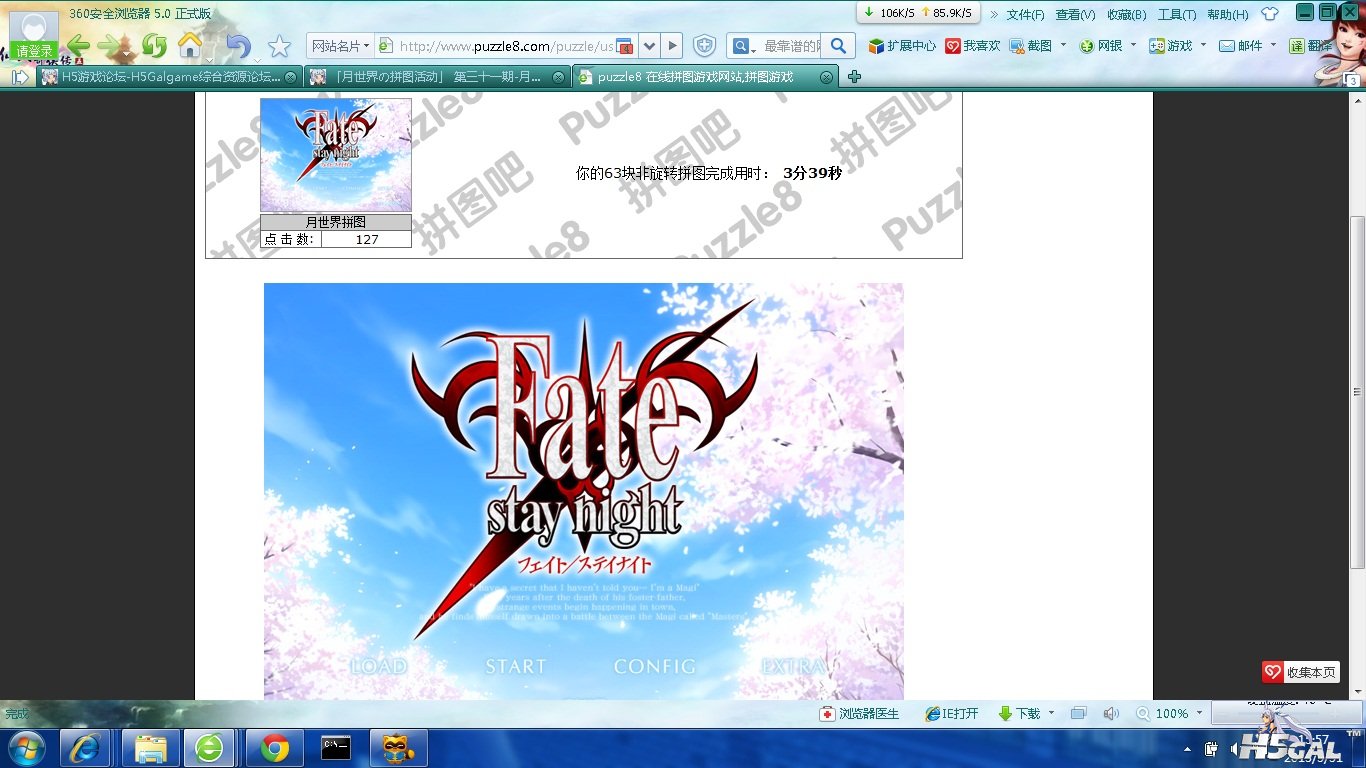This screenshot has width=1366, height=768.
Task: Bookmark this page with the star icon
Action: 279,46
